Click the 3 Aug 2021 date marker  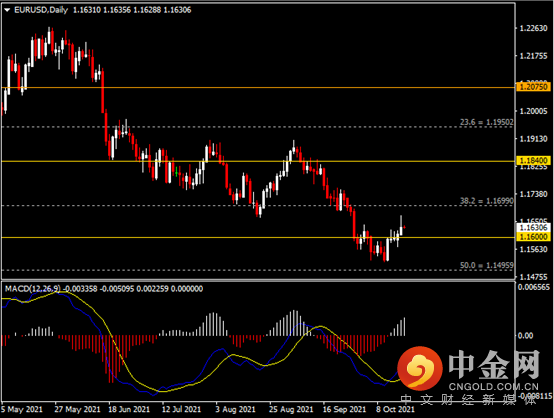[x=235, y=409]
